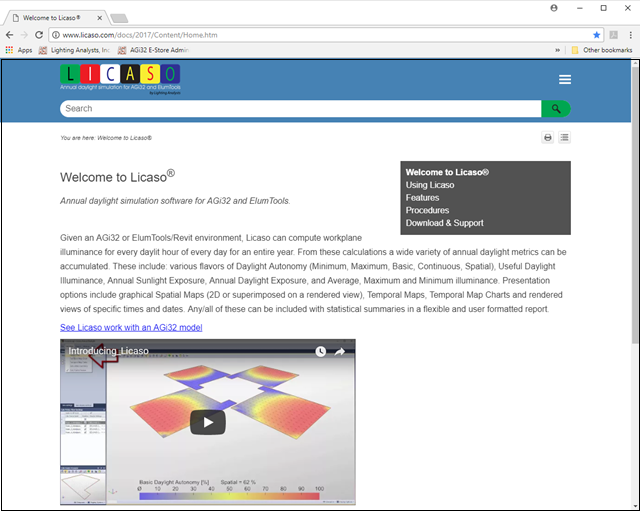640x511 pixels.
Task: Click the icon right of the print icon
Action: tap(564, 138)
